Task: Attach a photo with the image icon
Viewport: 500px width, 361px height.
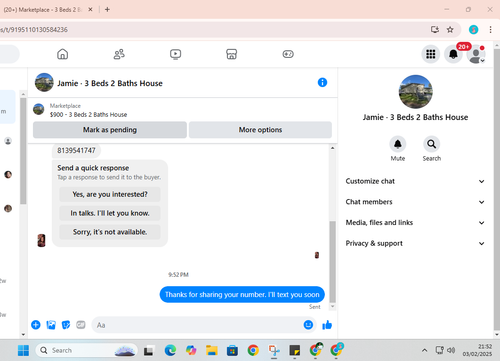Action: [51, 325]
